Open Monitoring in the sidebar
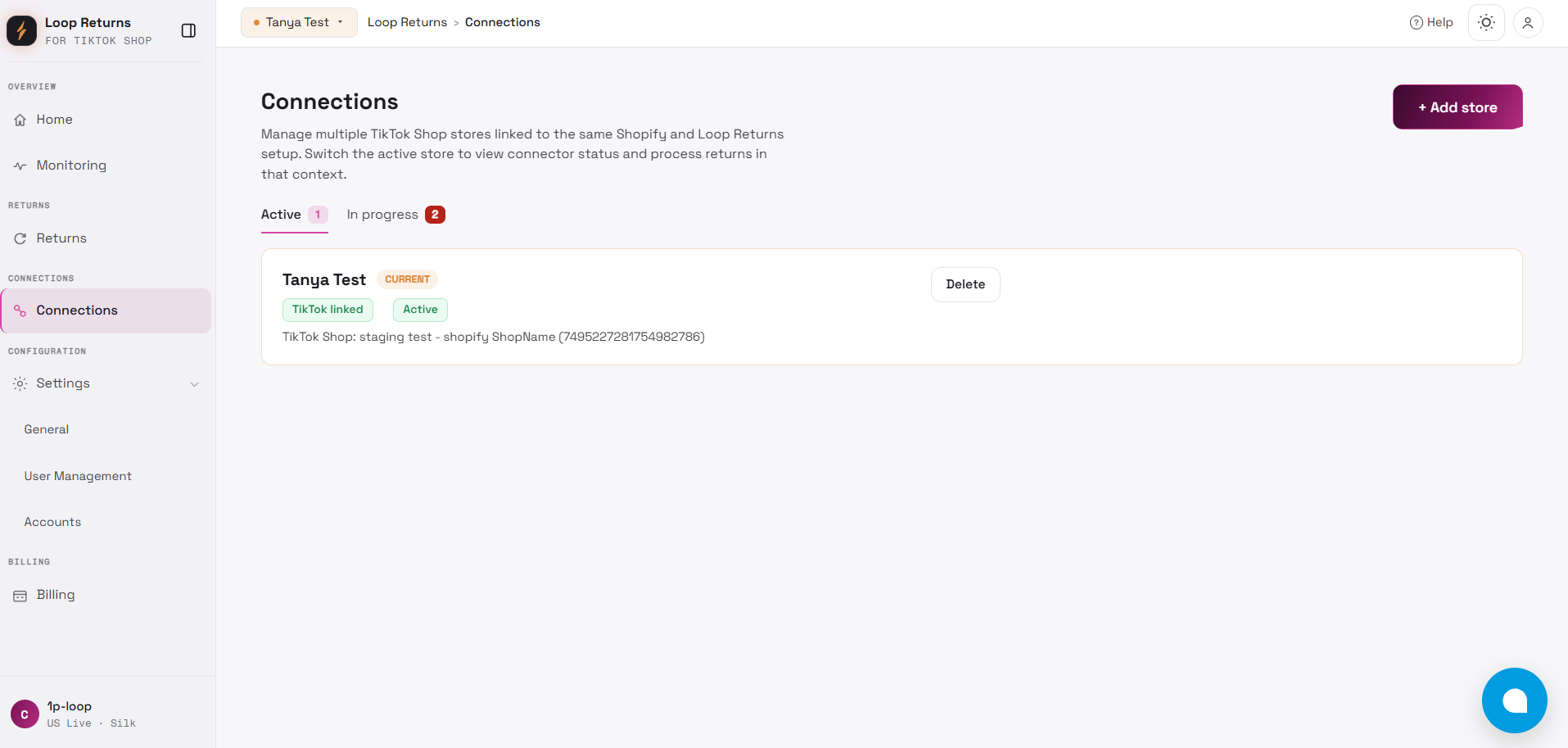 tap(106, 165)
